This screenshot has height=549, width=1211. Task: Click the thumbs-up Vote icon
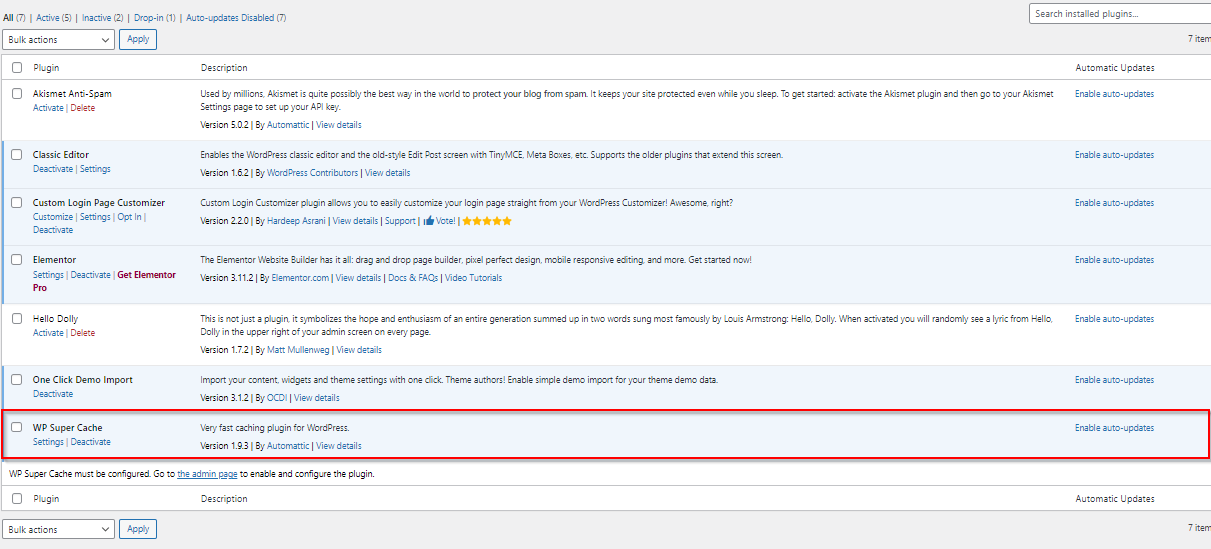coord(428,221)
